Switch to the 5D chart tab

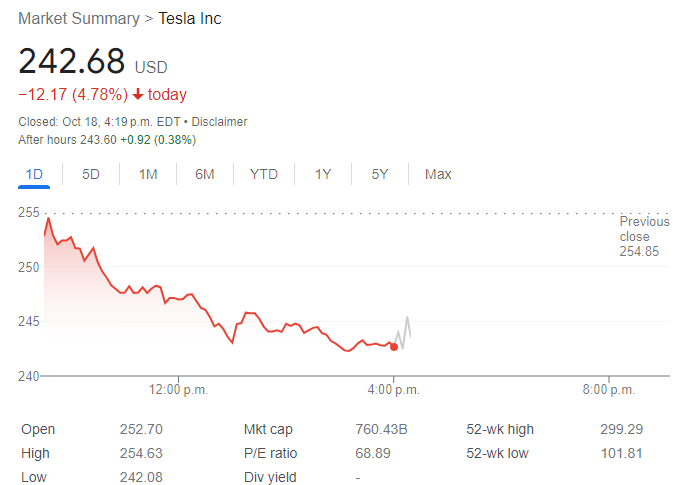tap(91, 174)
